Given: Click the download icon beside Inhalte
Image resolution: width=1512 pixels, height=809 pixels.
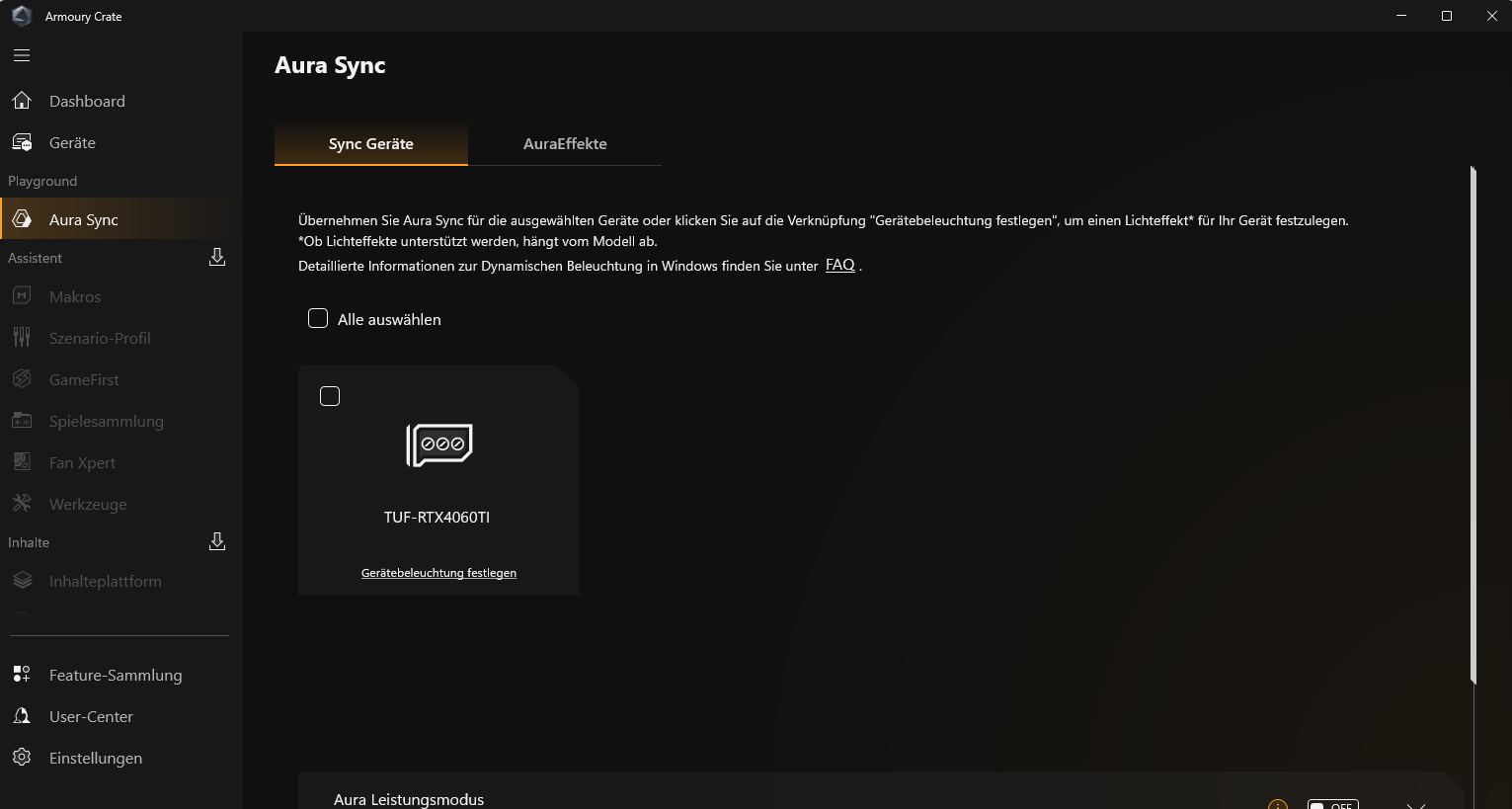Looking at the screenshot, I should coord(217,542).
